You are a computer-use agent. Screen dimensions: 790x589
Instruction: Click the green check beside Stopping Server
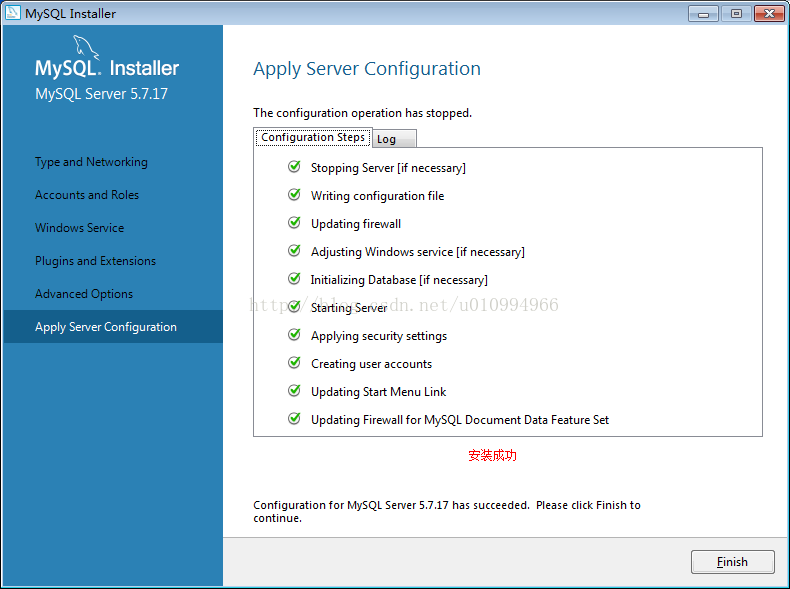[294, 167]
